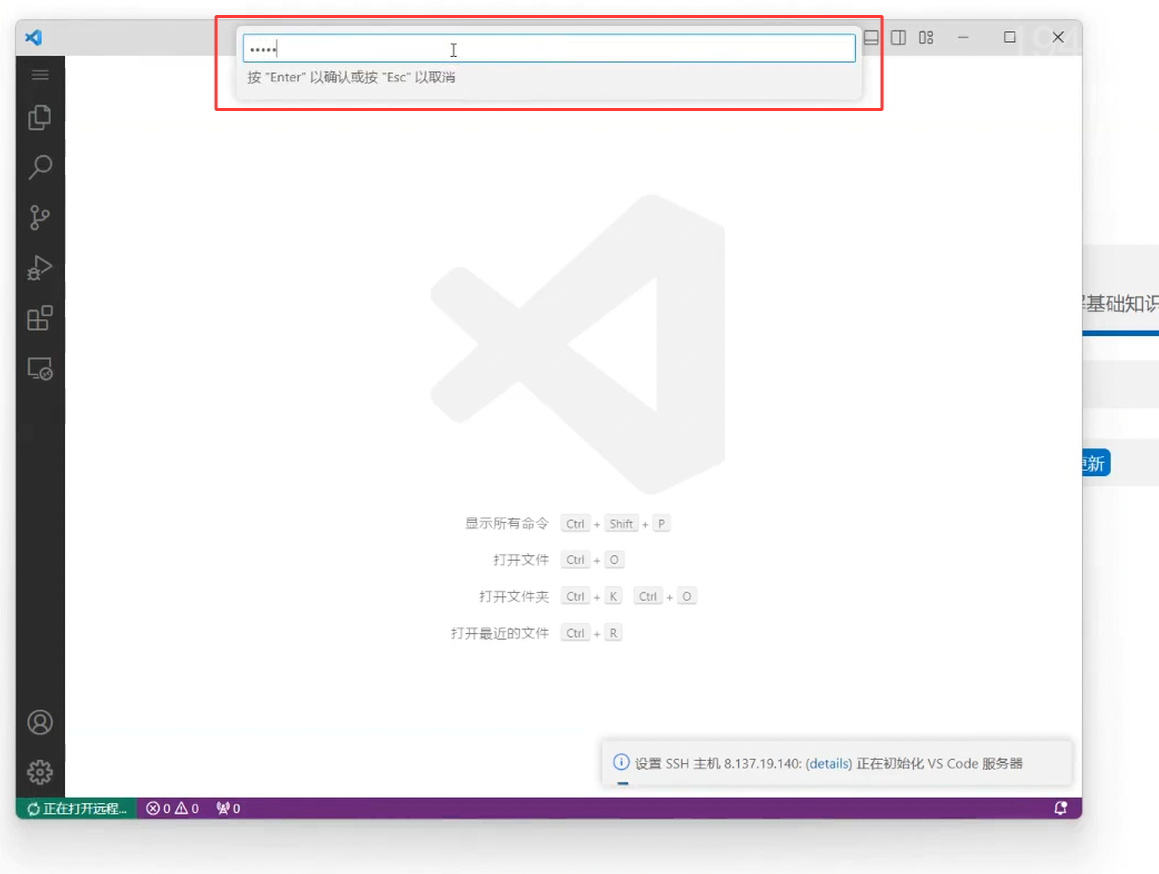Open the Source Control view

click(x=40, y=217)
